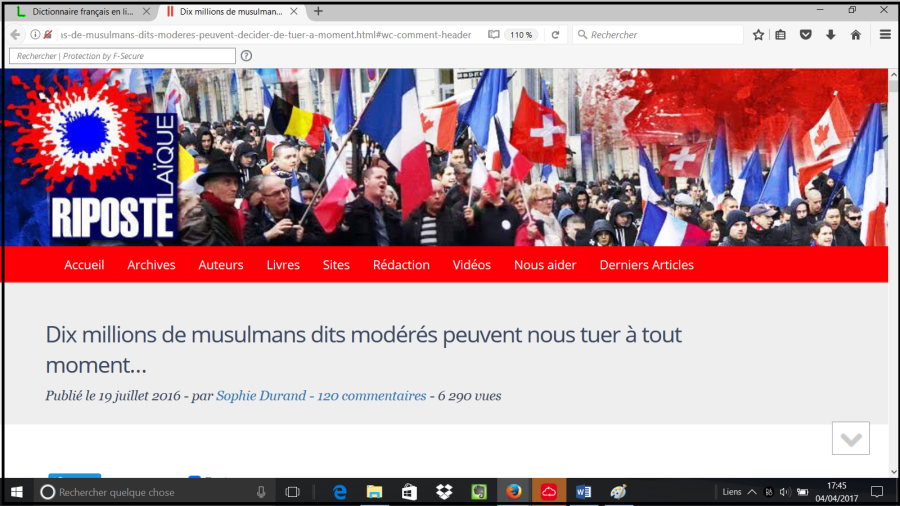
Task: Toggle Reader View in address bar
Action: [494, 35]
